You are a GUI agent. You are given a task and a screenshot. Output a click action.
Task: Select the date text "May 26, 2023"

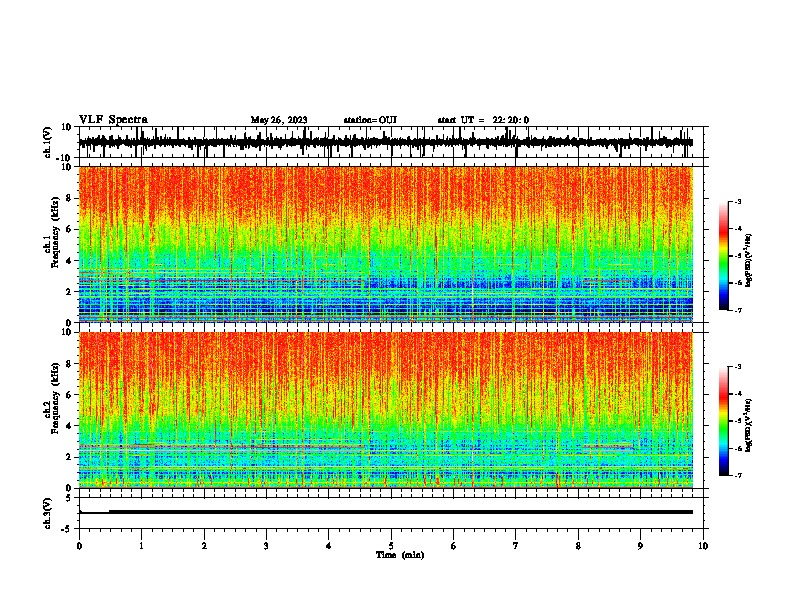[x=279, y=120]
